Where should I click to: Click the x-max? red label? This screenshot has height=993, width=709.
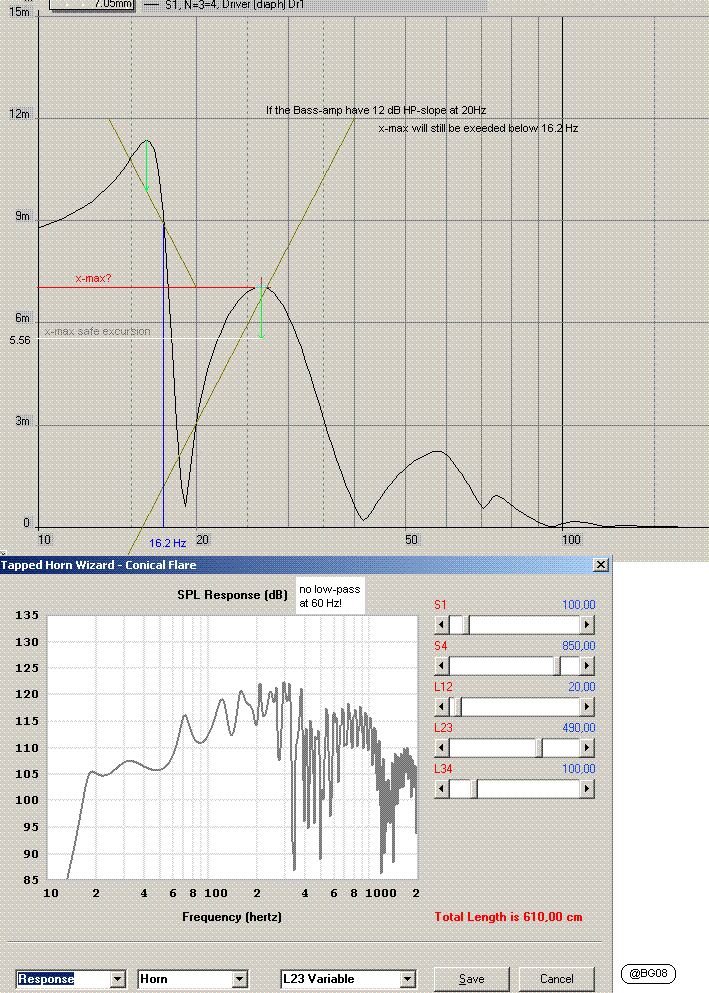(x=93, y=278)
